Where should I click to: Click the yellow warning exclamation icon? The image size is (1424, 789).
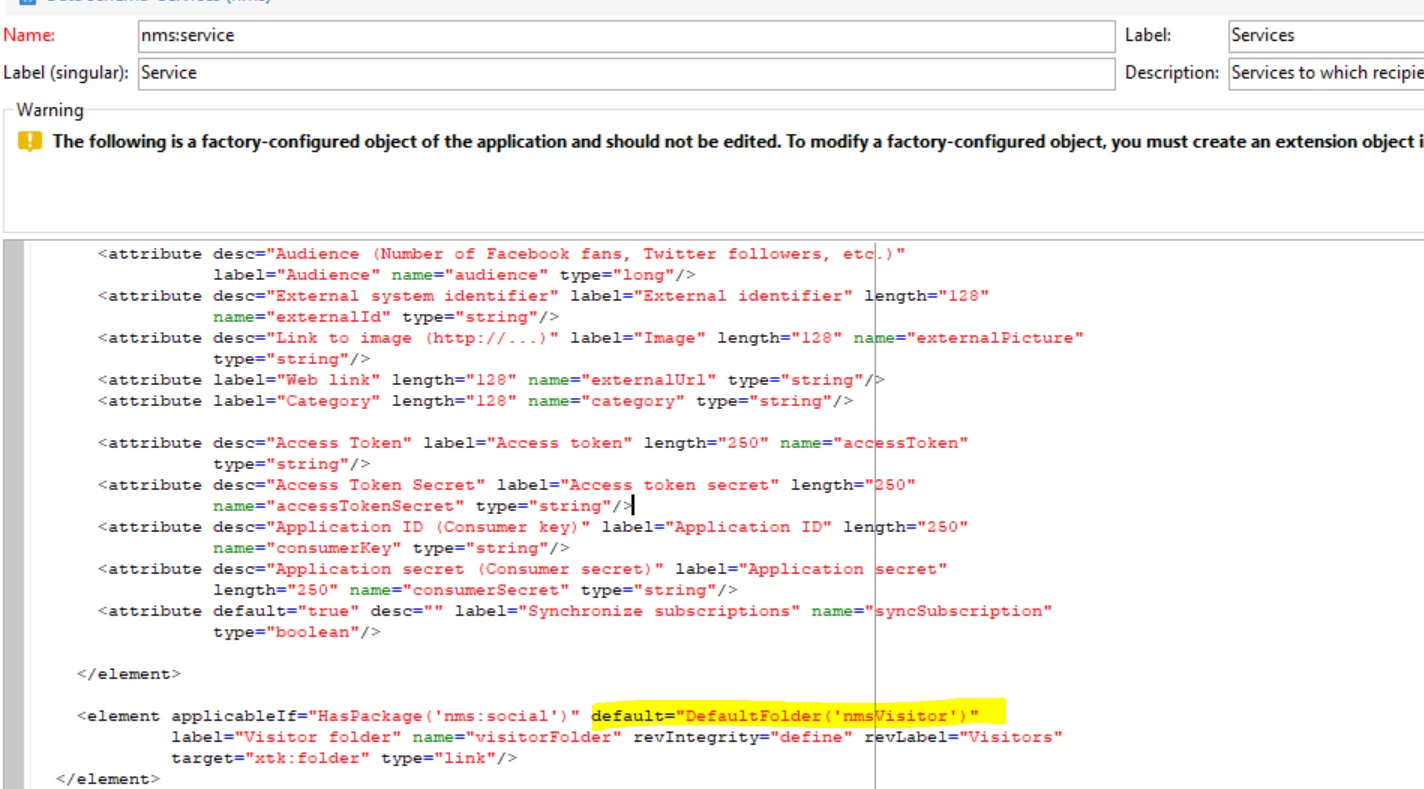(x=31, y=141)
